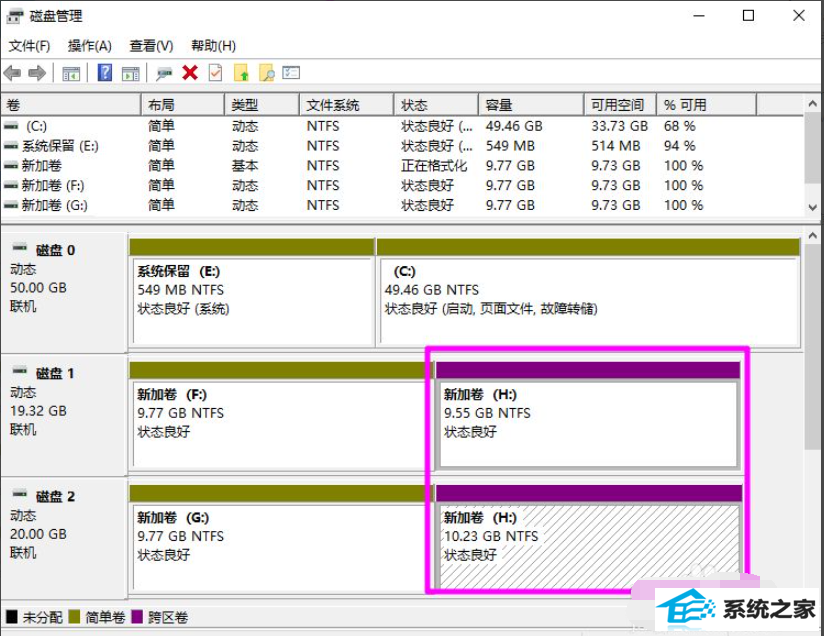Click the disk icon beside 磁盘 2
824x636 pixels.
19,493
